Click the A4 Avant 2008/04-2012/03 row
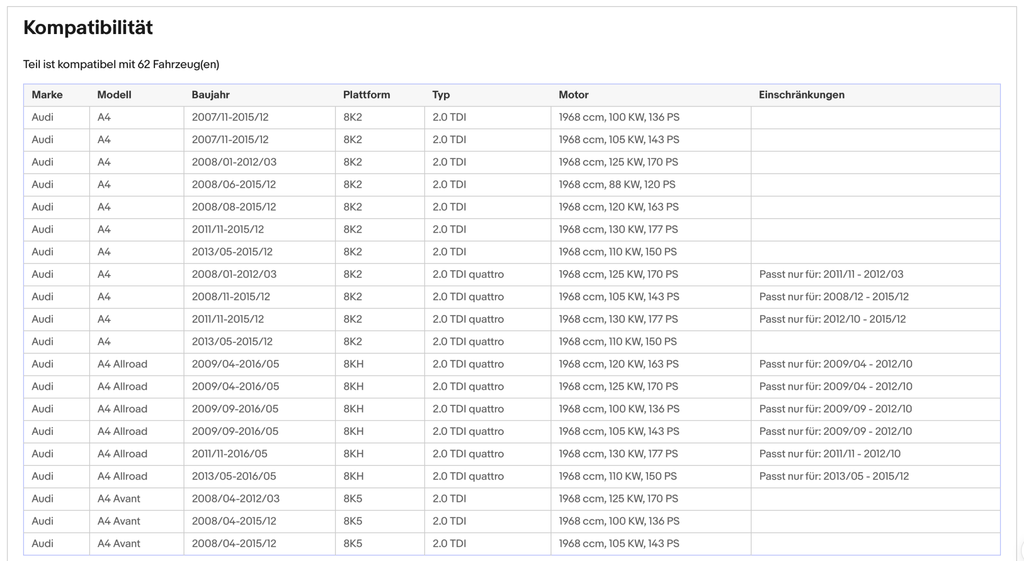 click(512, 499)
